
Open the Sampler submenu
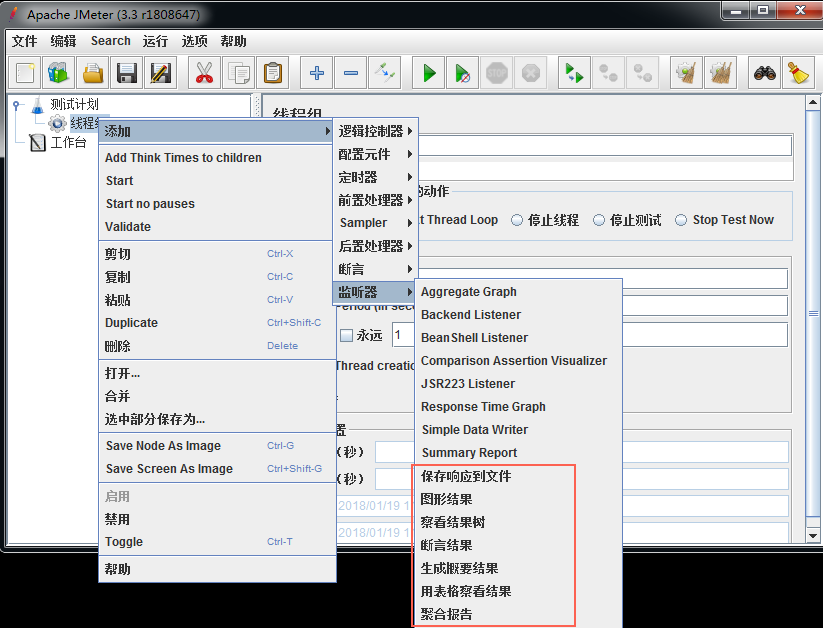375,223
